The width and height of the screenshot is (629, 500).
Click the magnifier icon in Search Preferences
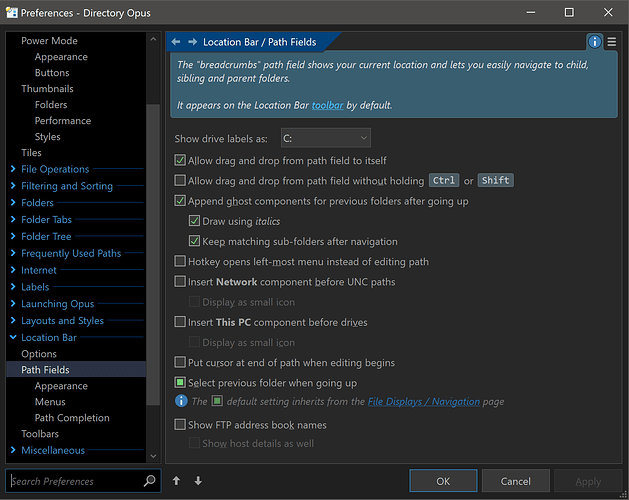(x=149, y=480)
